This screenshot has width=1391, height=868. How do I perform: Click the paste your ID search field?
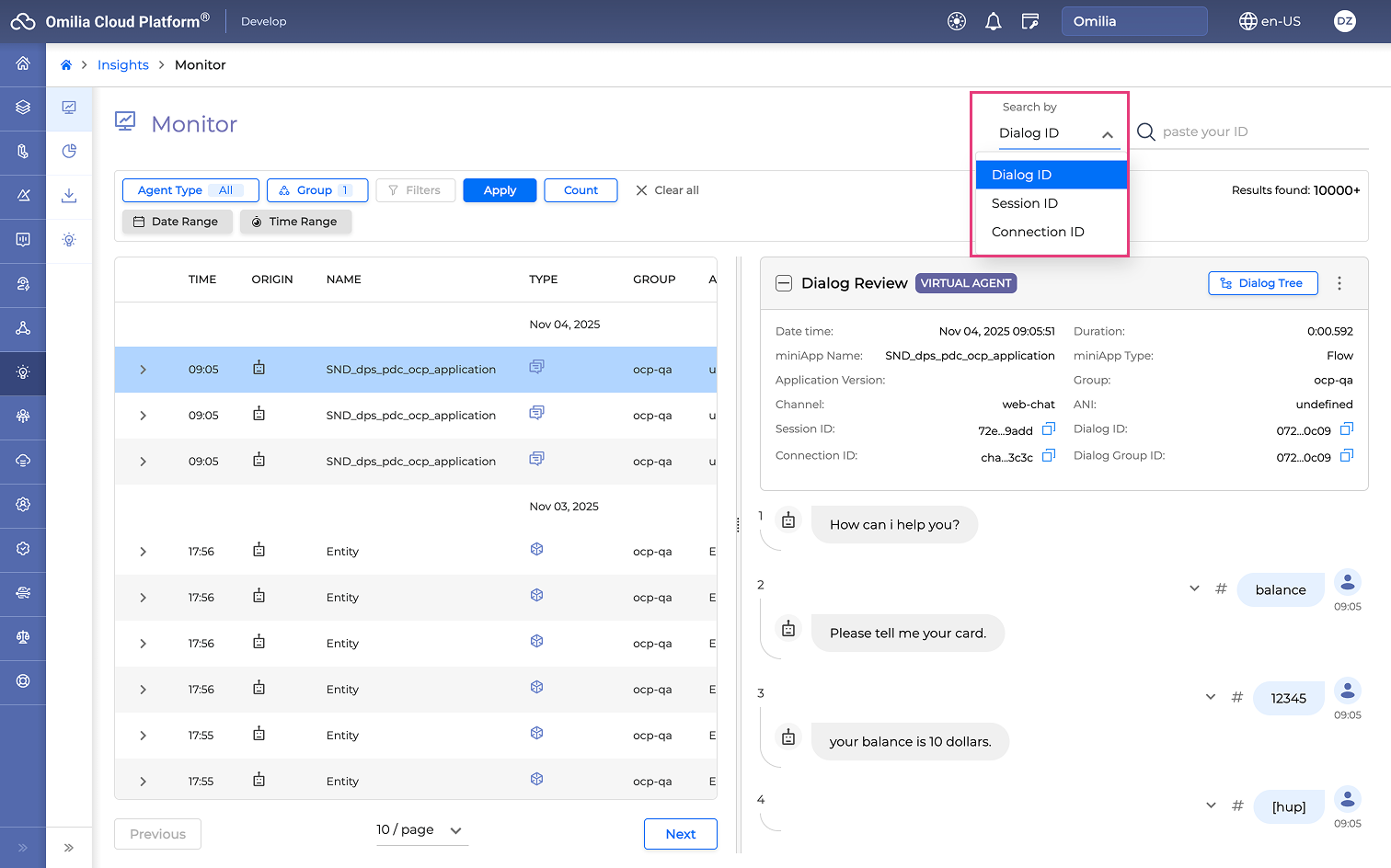pyautogui.click(x=1260, y=131)
